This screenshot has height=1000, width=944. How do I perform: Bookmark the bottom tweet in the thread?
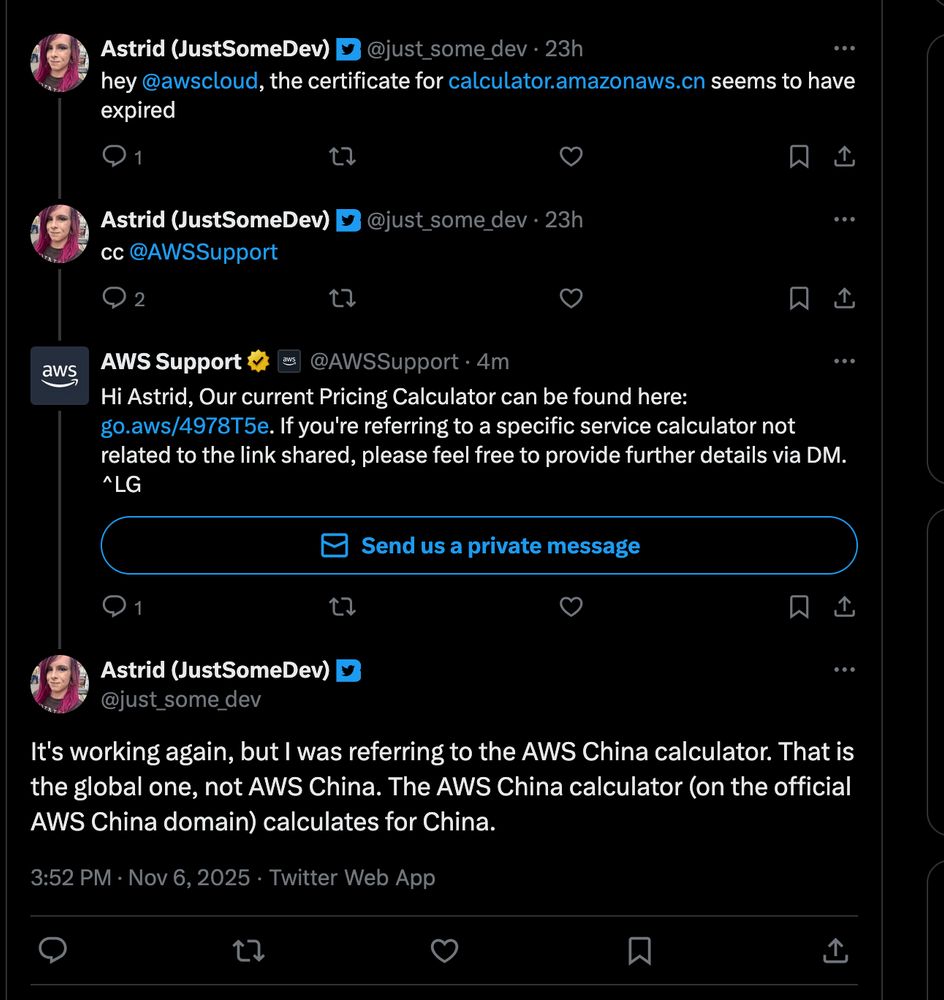click(640, 951)
